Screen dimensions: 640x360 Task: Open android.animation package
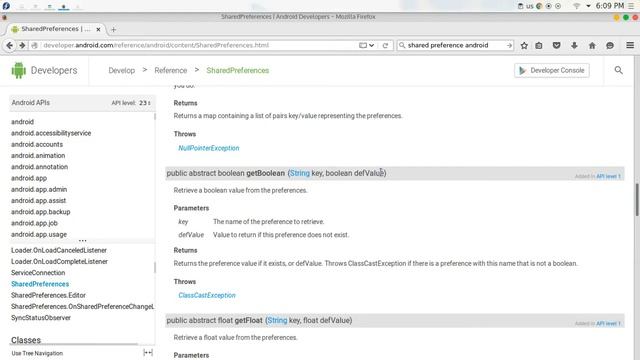point(38,156)
